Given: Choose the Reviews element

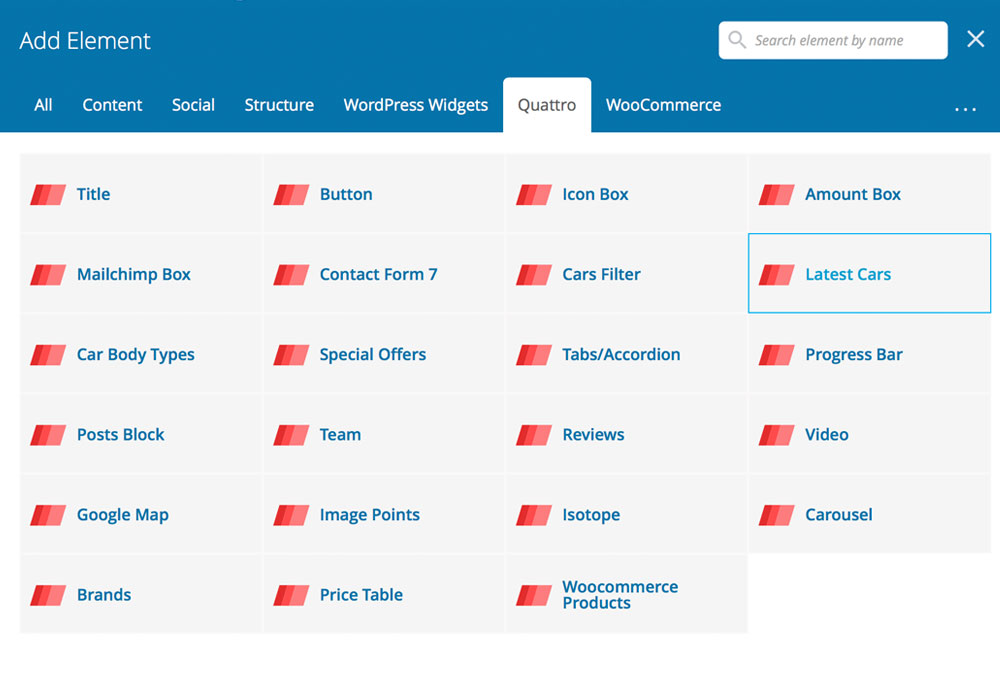Looking at the screenshot, I should (x=626, y=434).
